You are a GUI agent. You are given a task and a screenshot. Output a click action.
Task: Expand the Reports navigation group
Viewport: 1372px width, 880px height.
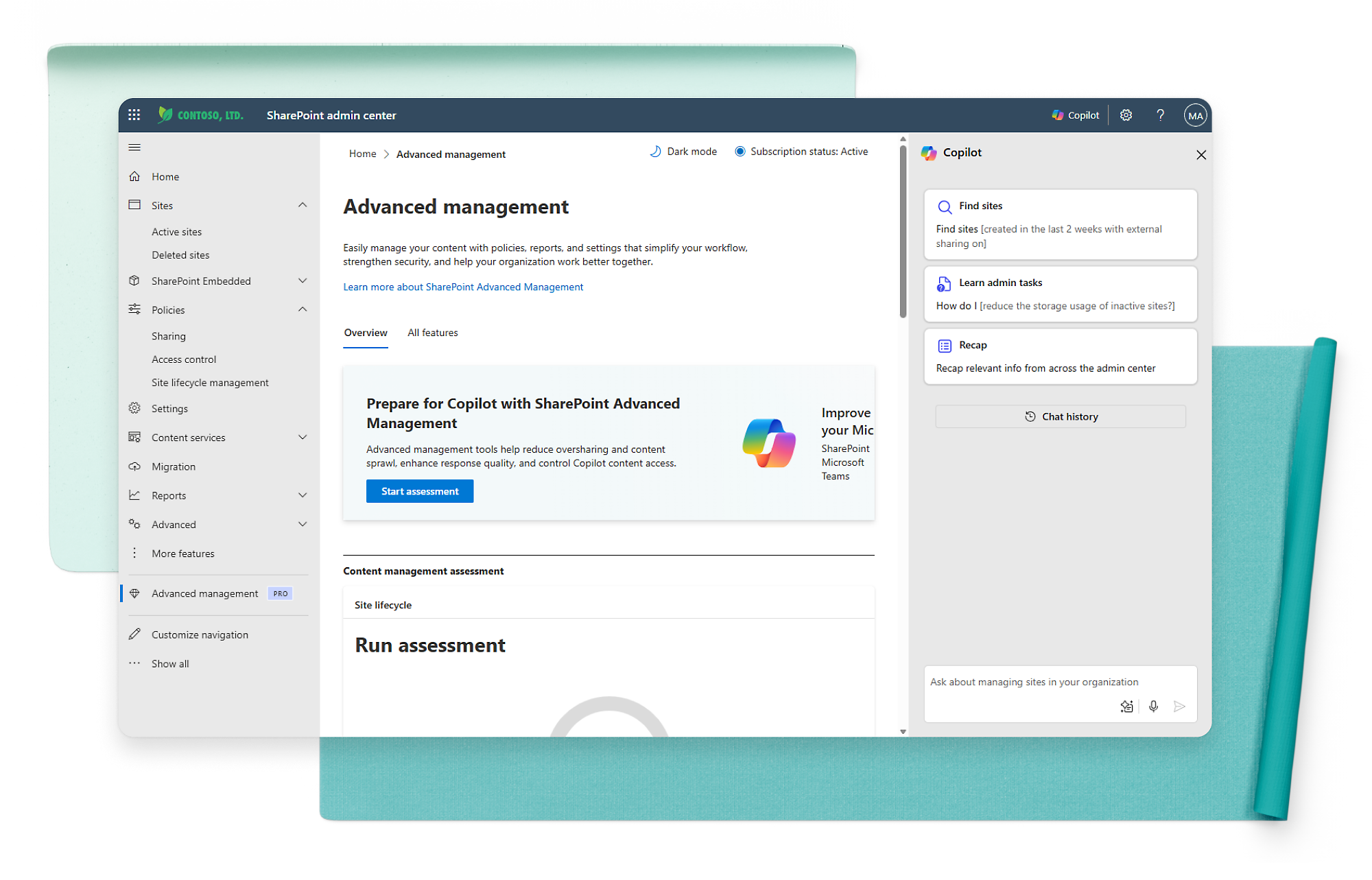303,495
